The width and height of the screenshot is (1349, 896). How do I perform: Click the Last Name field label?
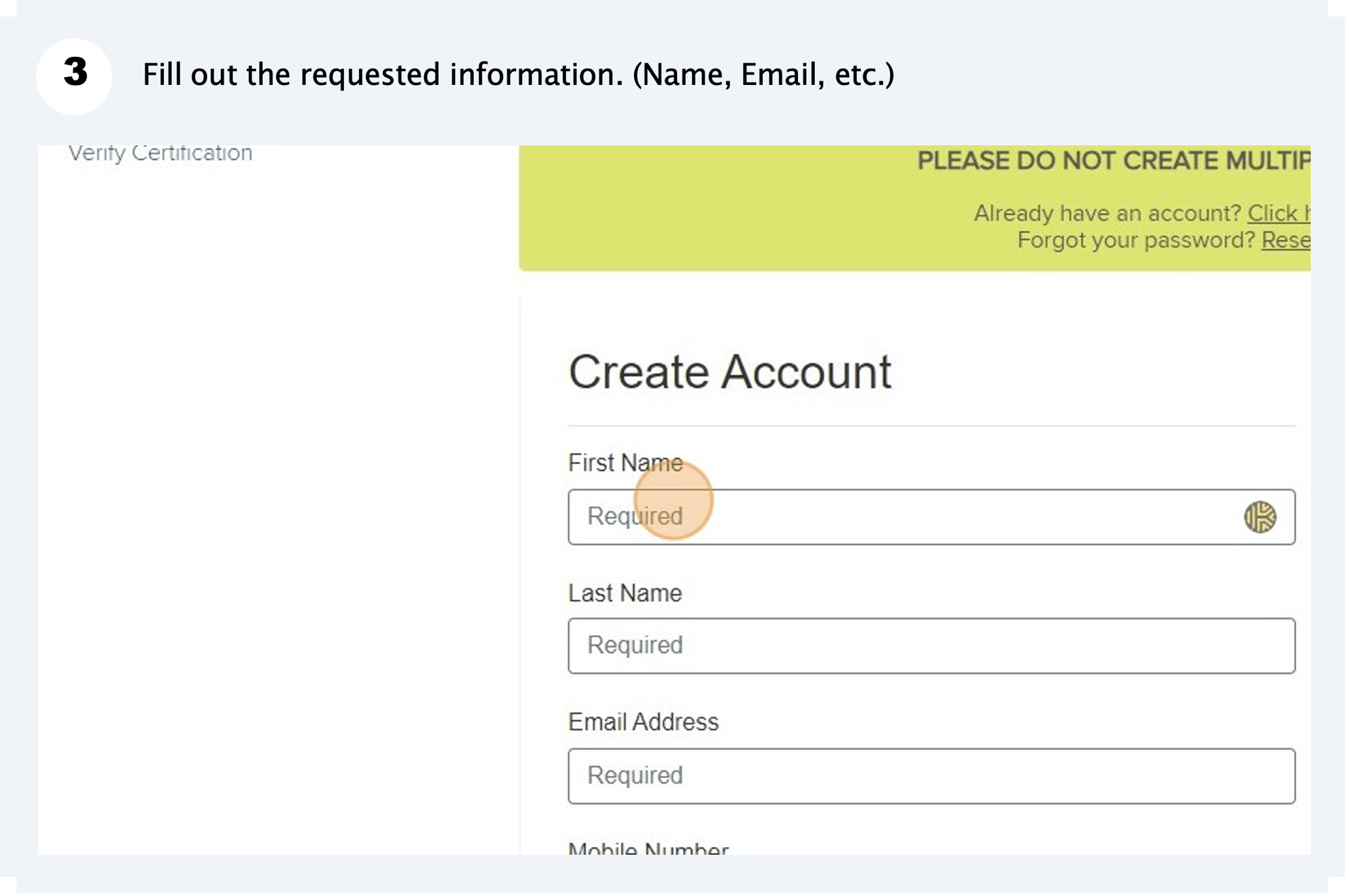[624, 593]
